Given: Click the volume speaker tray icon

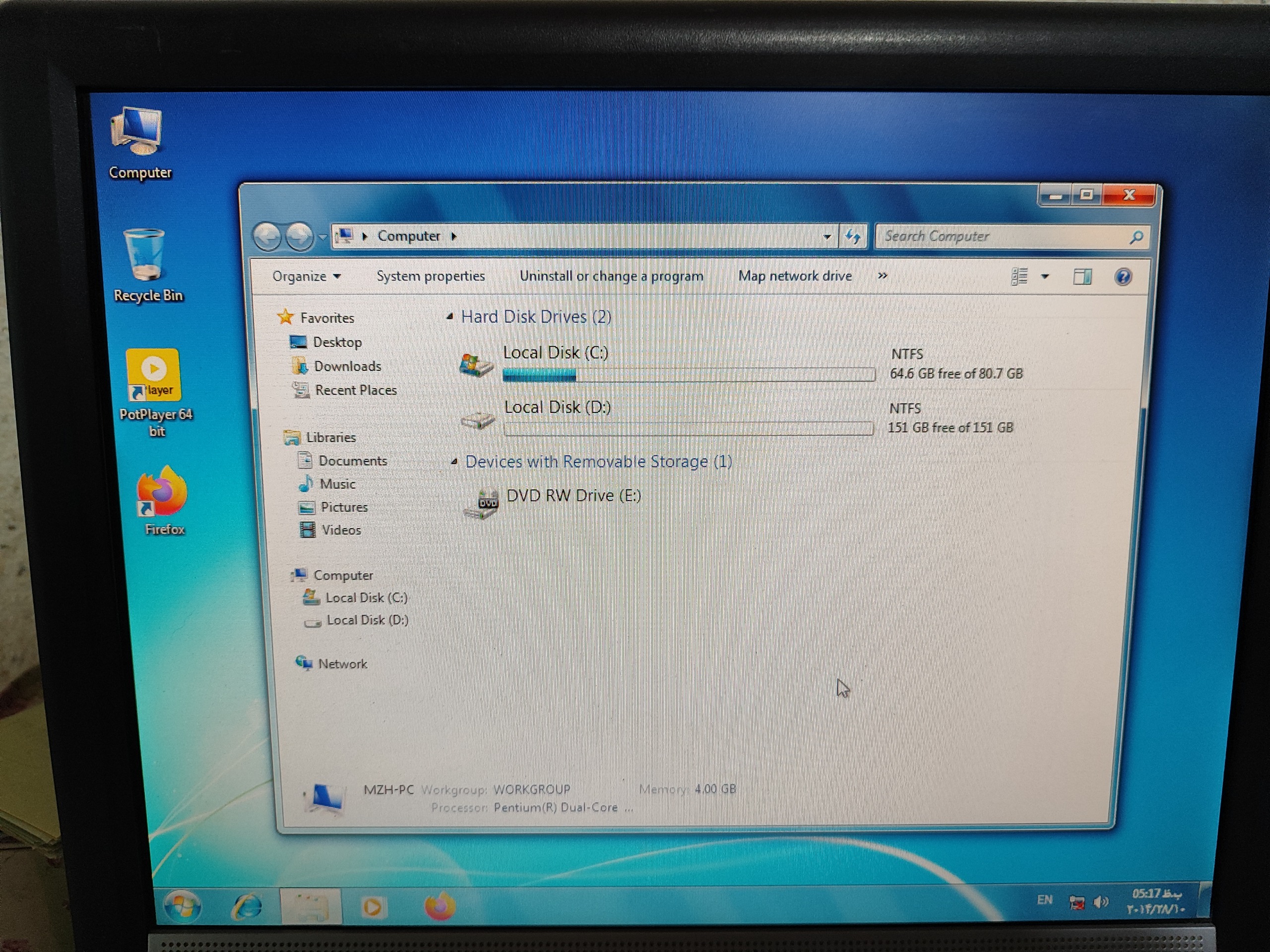Looking at the screenshot, I should (1101, 902).
